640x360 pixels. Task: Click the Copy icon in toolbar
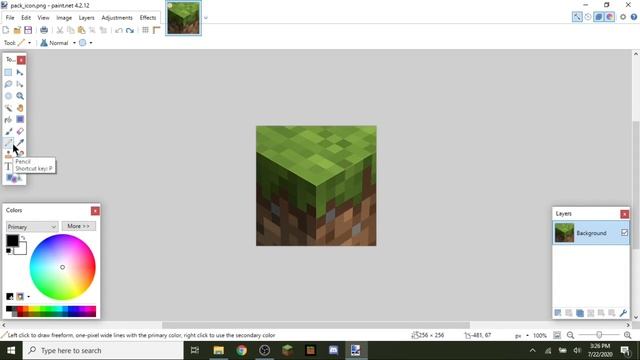click(x=71, y=30)
